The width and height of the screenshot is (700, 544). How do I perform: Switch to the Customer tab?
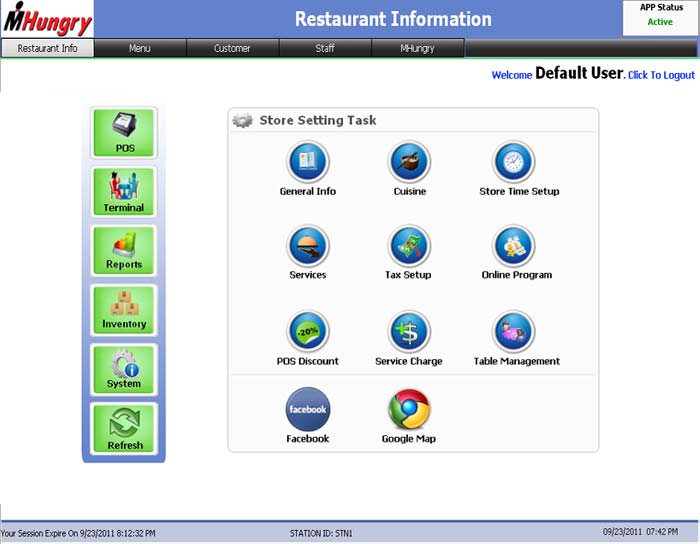(232, 48)
